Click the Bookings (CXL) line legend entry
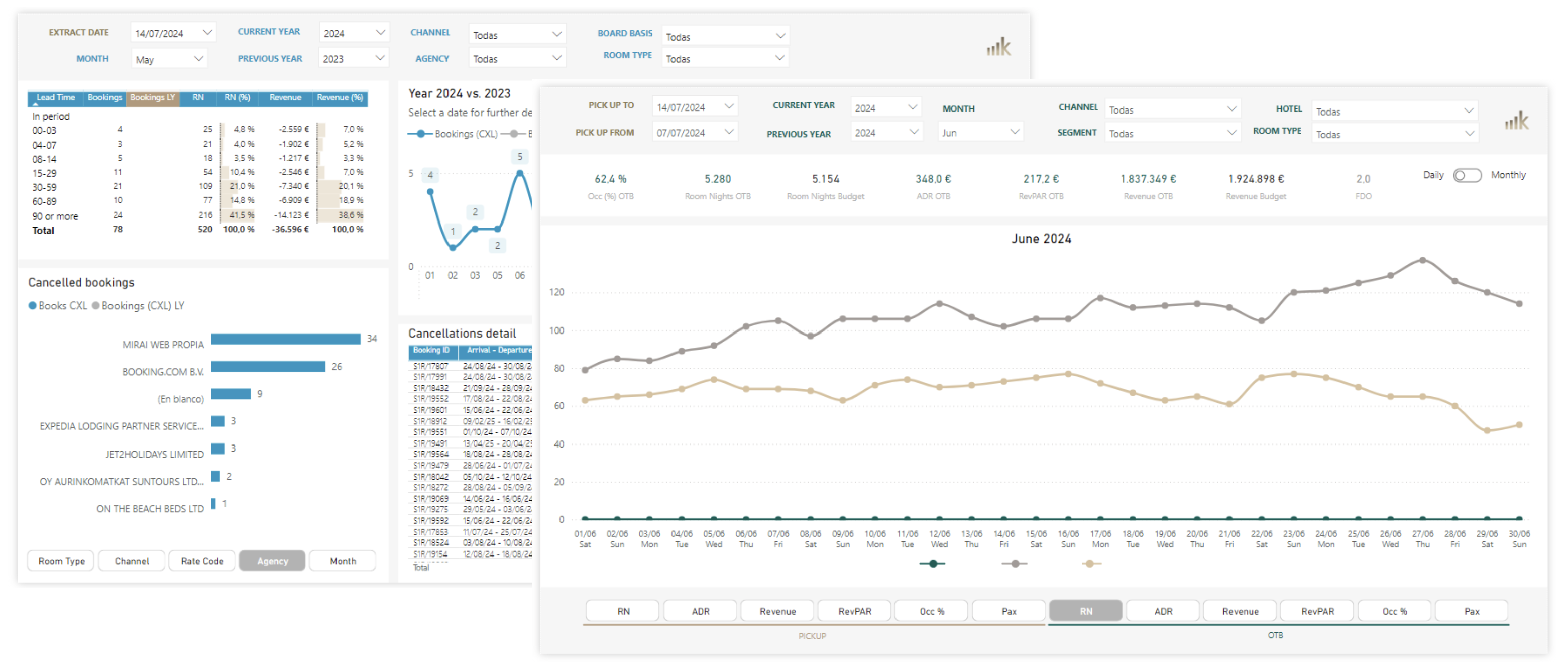This screenshot has width=1568, height=667. point(454,134)
